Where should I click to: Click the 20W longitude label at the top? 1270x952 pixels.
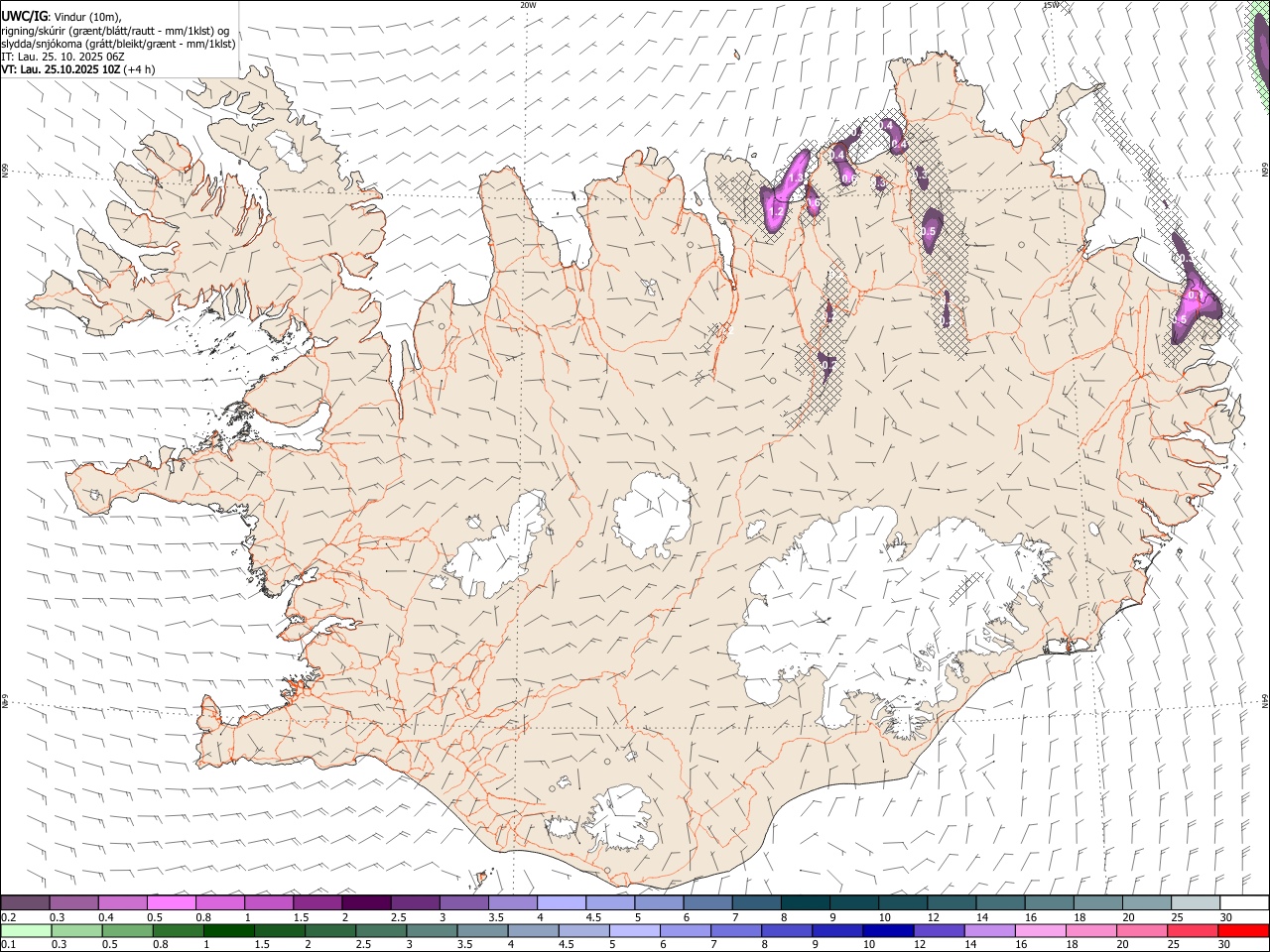pos(528,5)
